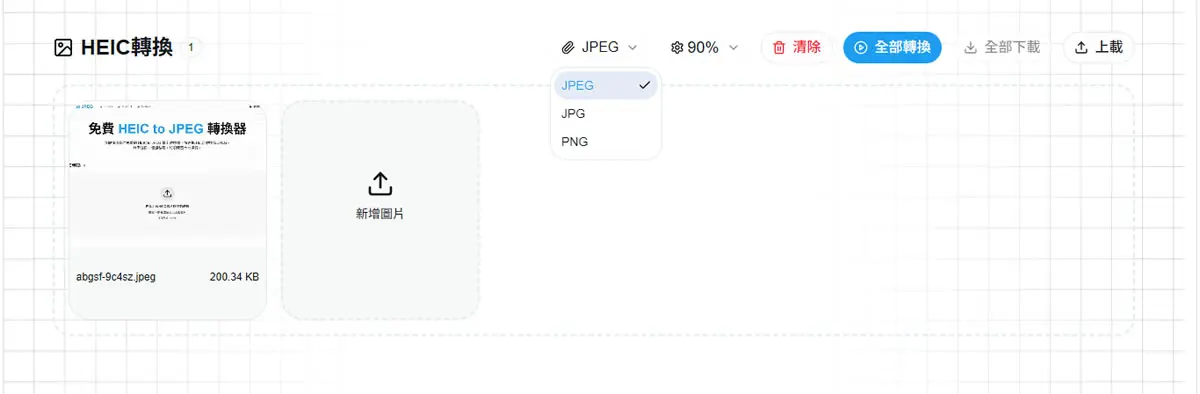Screen dimensions: 1200x394
Task: Click the quality gear icon
Action: 677,47
